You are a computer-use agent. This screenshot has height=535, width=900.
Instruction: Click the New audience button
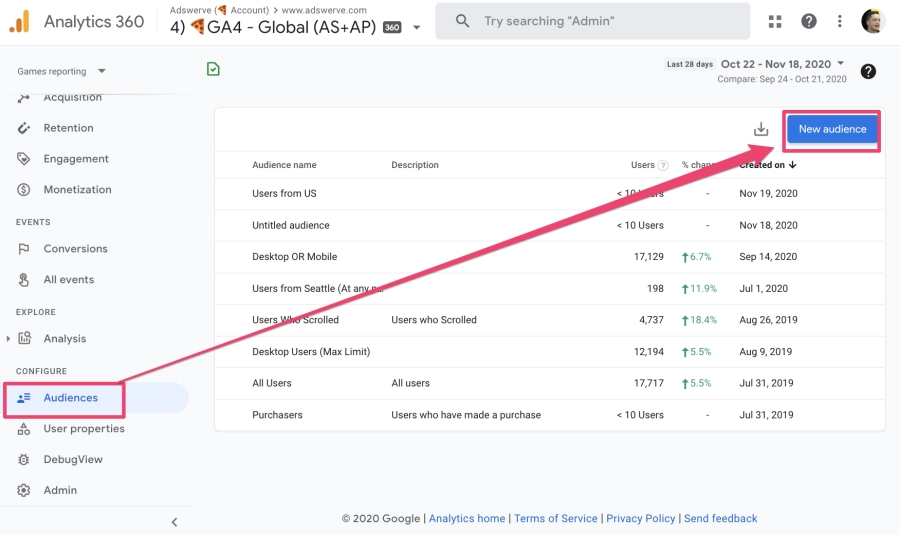tap(832, 129)
